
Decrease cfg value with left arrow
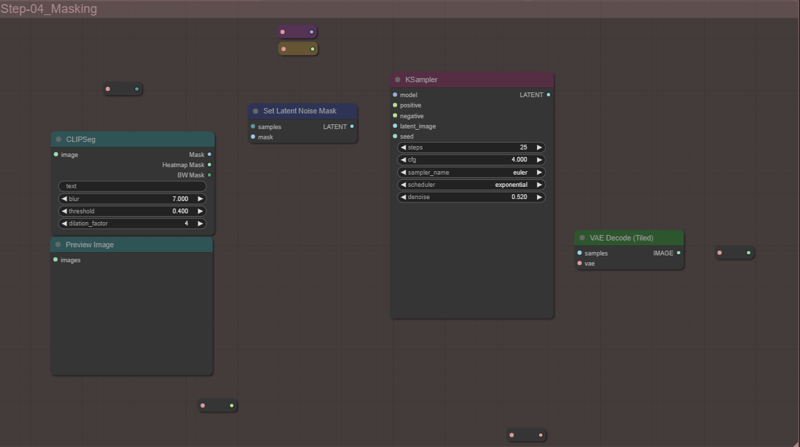click(404, 160)
